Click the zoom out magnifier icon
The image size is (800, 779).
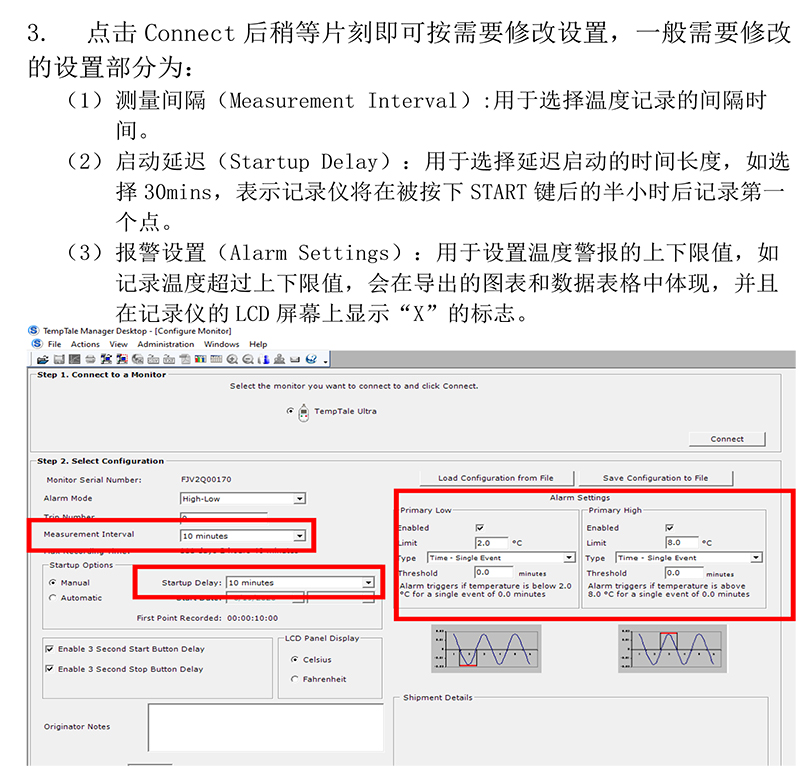247,359
